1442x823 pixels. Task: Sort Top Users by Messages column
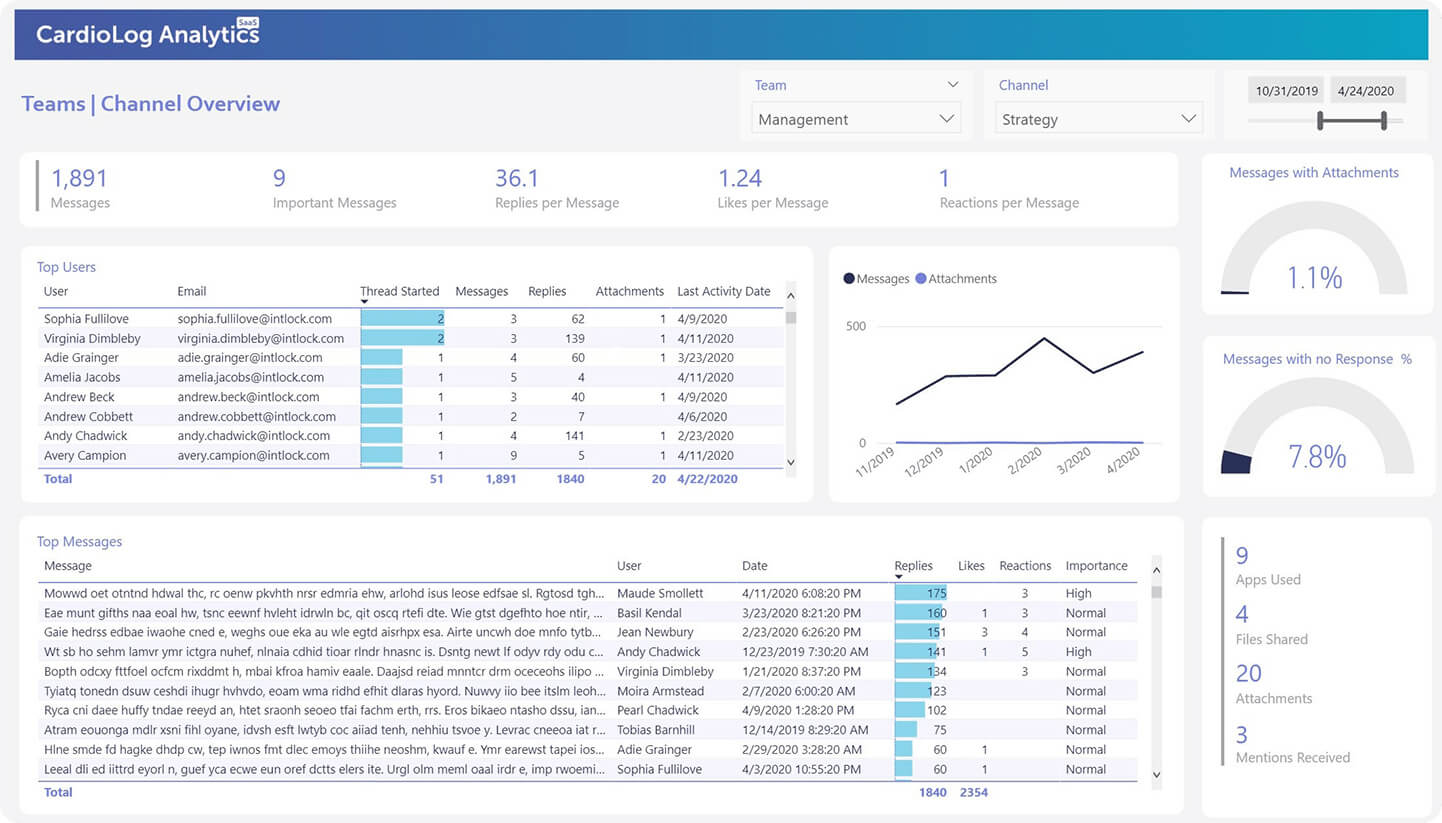click(x=481, y=291)
